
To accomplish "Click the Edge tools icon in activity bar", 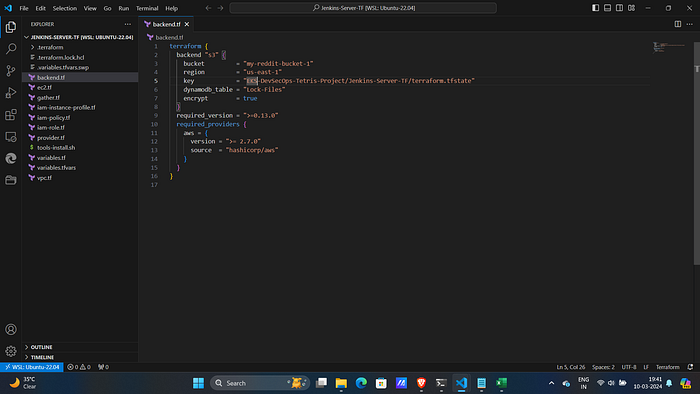I will point(11,158).
